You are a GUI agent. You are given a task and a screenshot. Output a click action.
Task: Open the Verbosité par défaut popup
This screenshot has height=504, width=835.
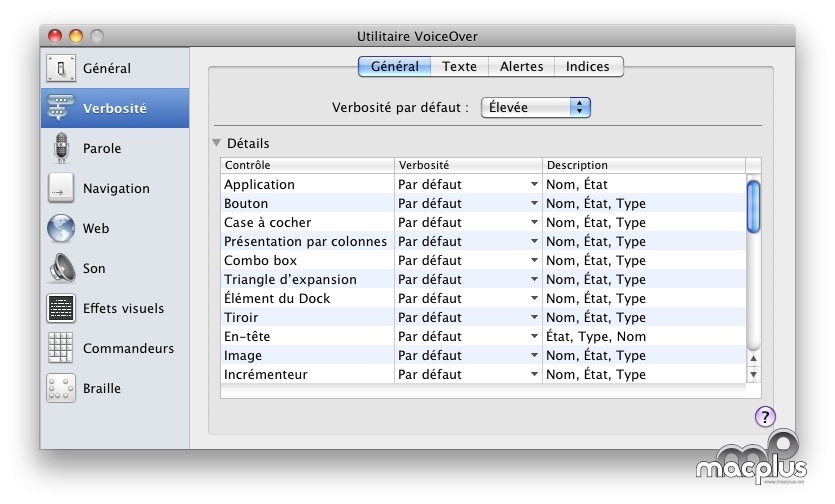(x=536, y=107)
